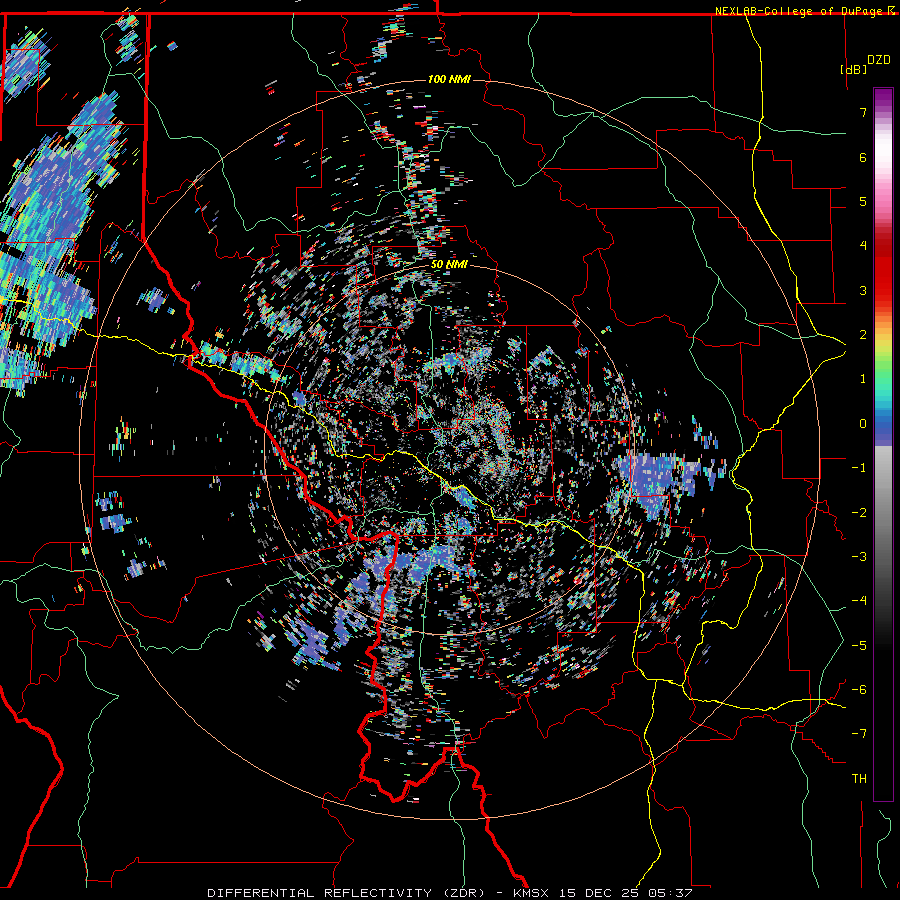Click the NEXLAB-College of DuPage watermark text

pos(798,11)
